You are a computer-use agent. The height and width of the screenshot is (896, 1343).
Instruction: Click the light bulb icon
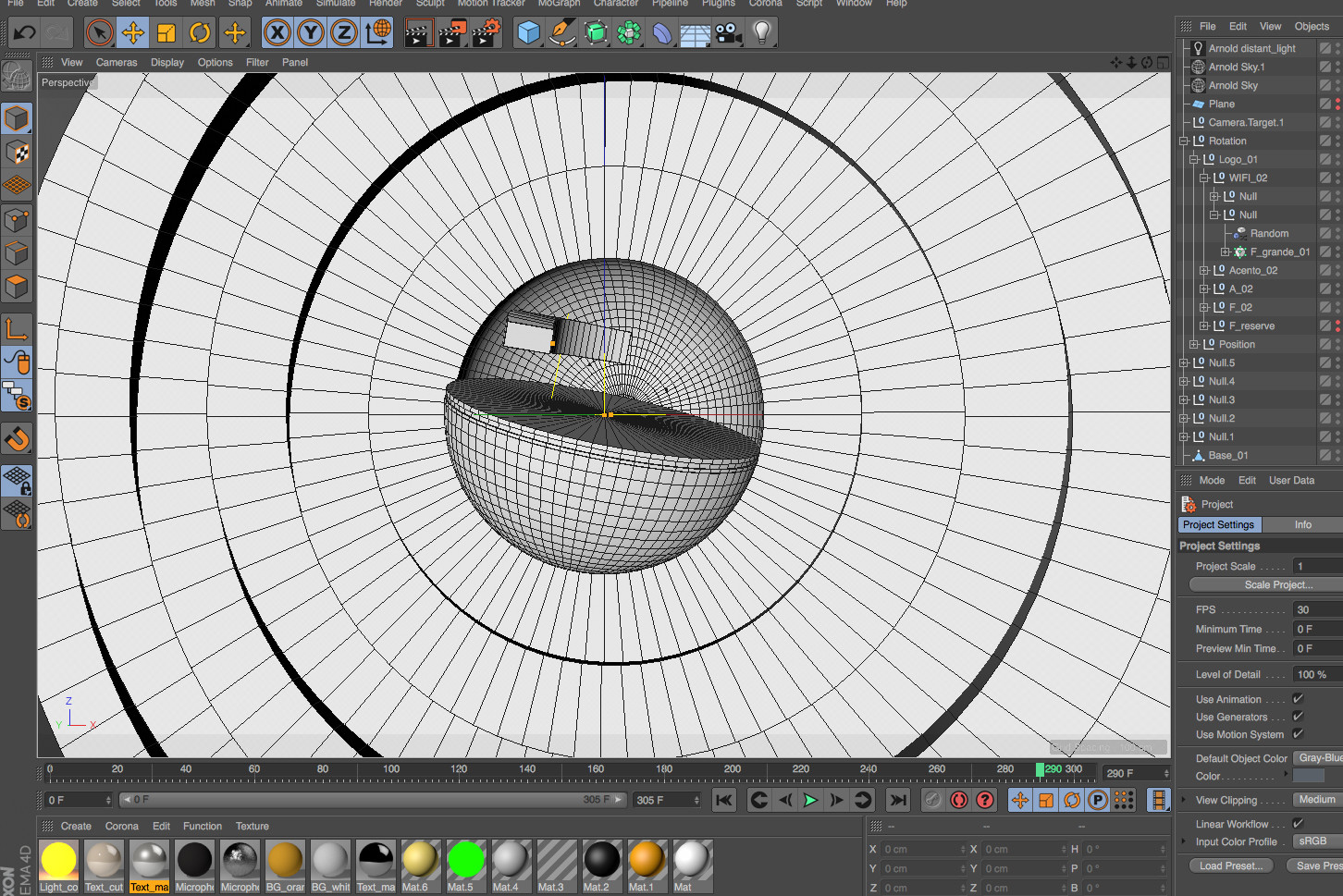point(761,33)
